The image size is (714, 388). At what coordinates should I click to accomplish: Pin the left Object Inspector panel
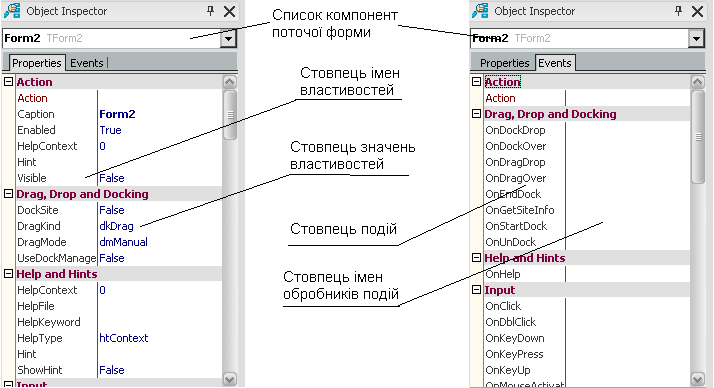pos(210,10)
